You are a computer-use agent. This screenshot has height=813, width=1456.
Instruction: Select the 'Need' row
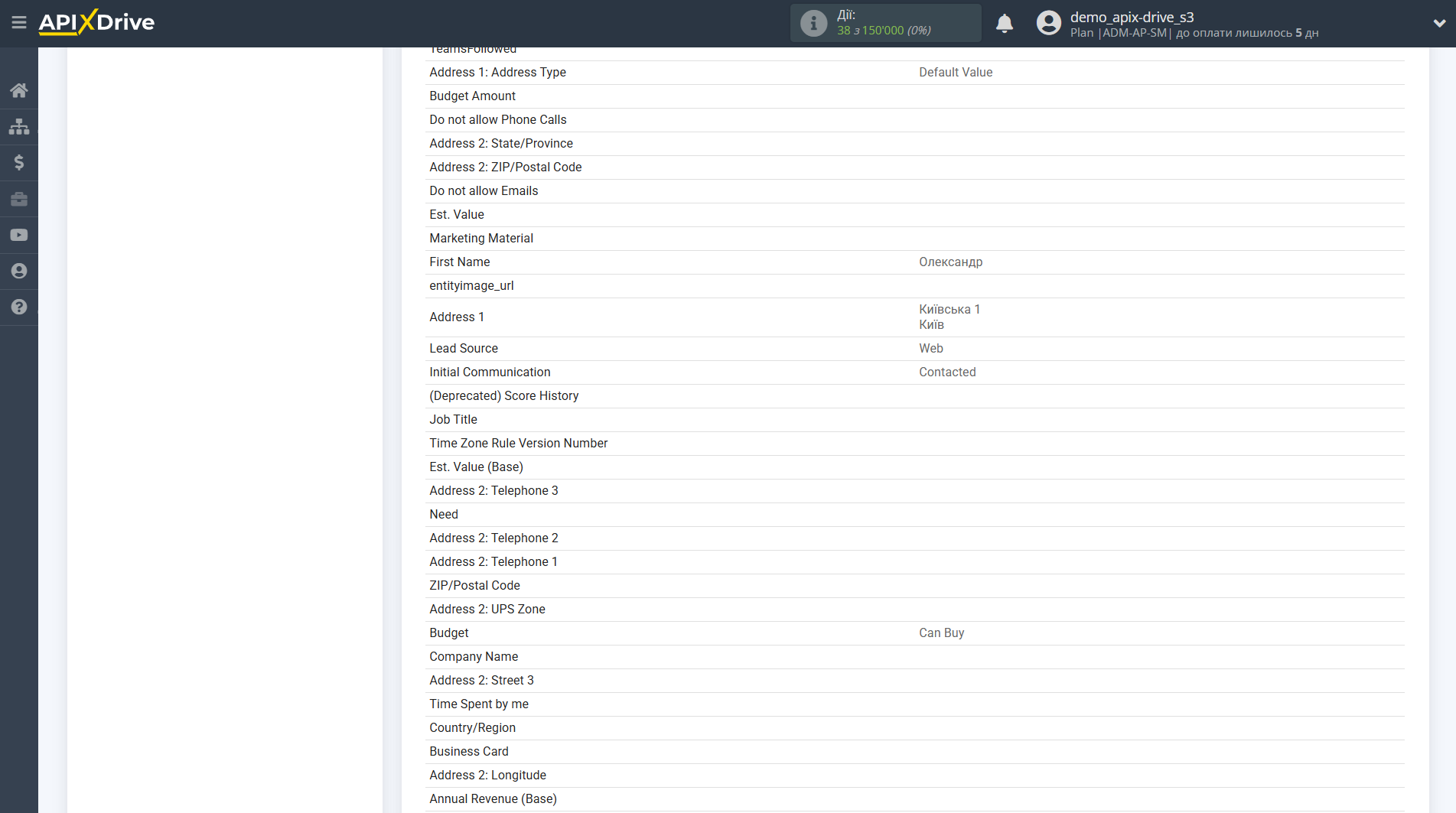915,515
